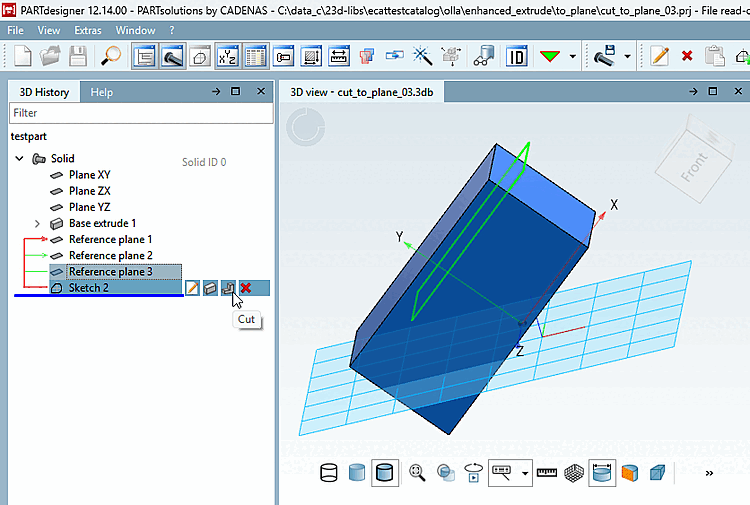Viewport: 750px width, 505px height.
Task: Switch to the Help tab
Action: click(x=102, y=92)
